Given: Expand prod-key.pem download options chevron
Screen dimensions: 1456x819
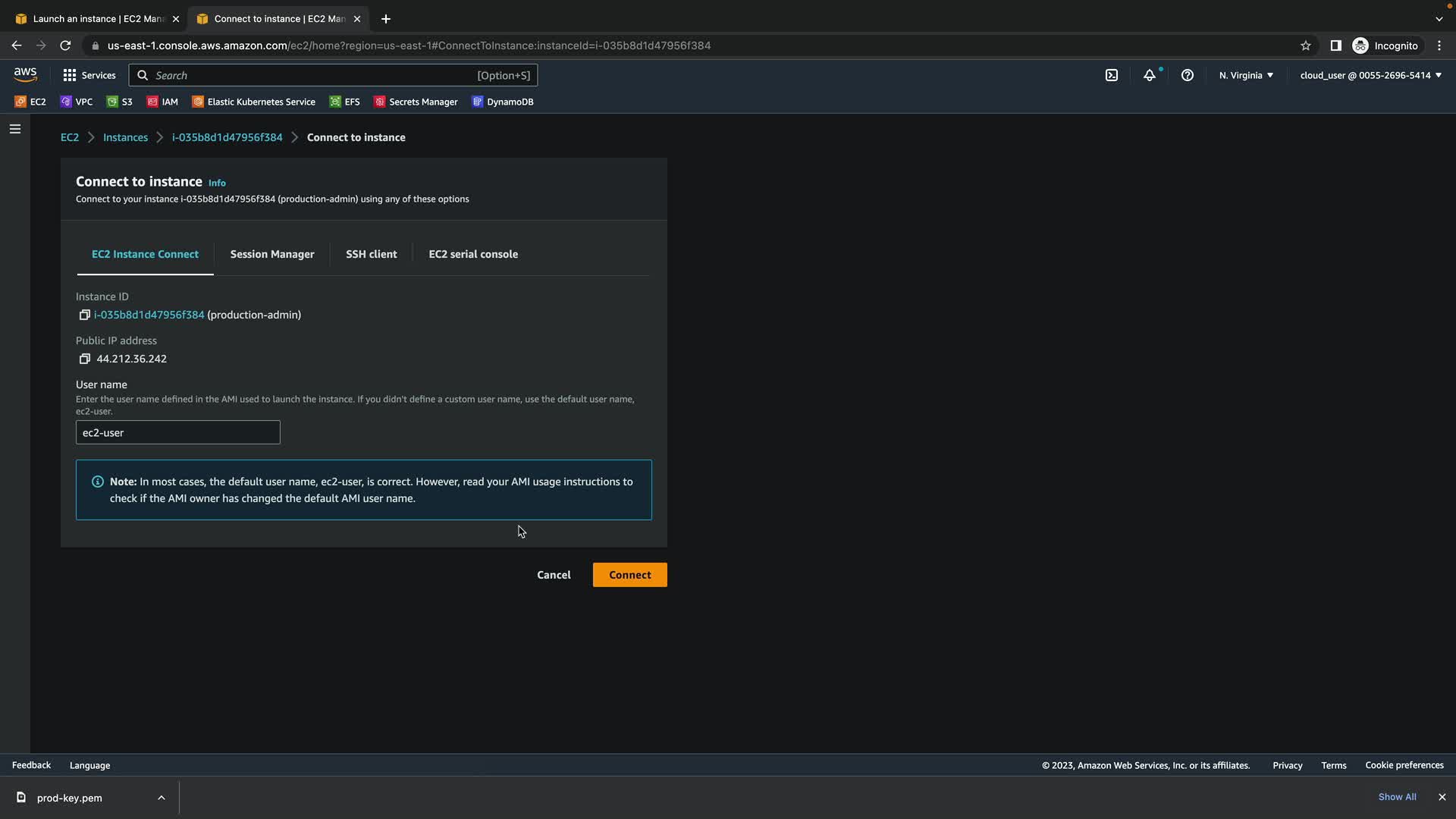Looking at the screenshot, I should click(x=161, y=798).
